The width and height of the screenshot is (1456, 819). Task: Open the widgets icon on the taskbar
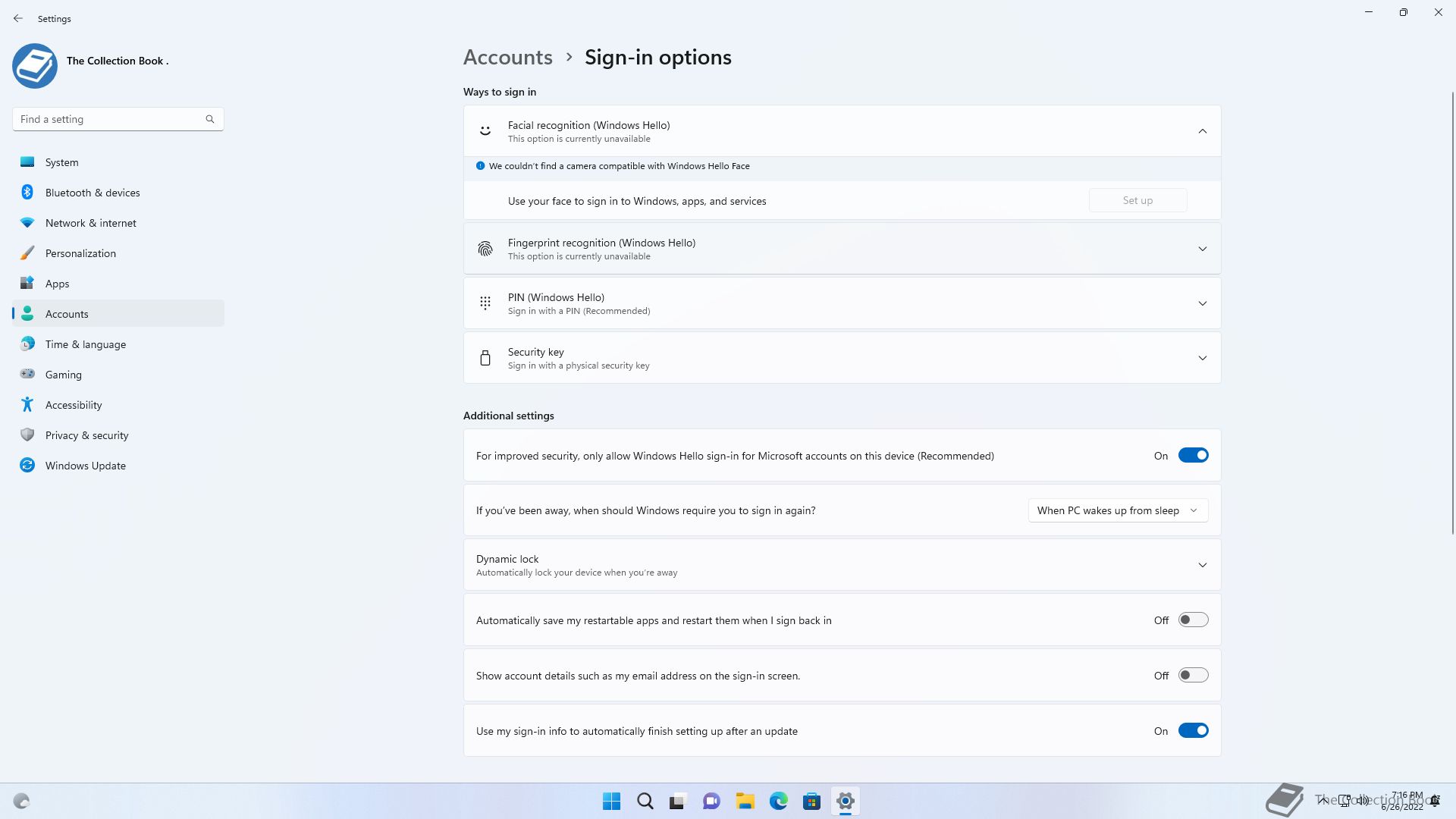coord(21,801)
